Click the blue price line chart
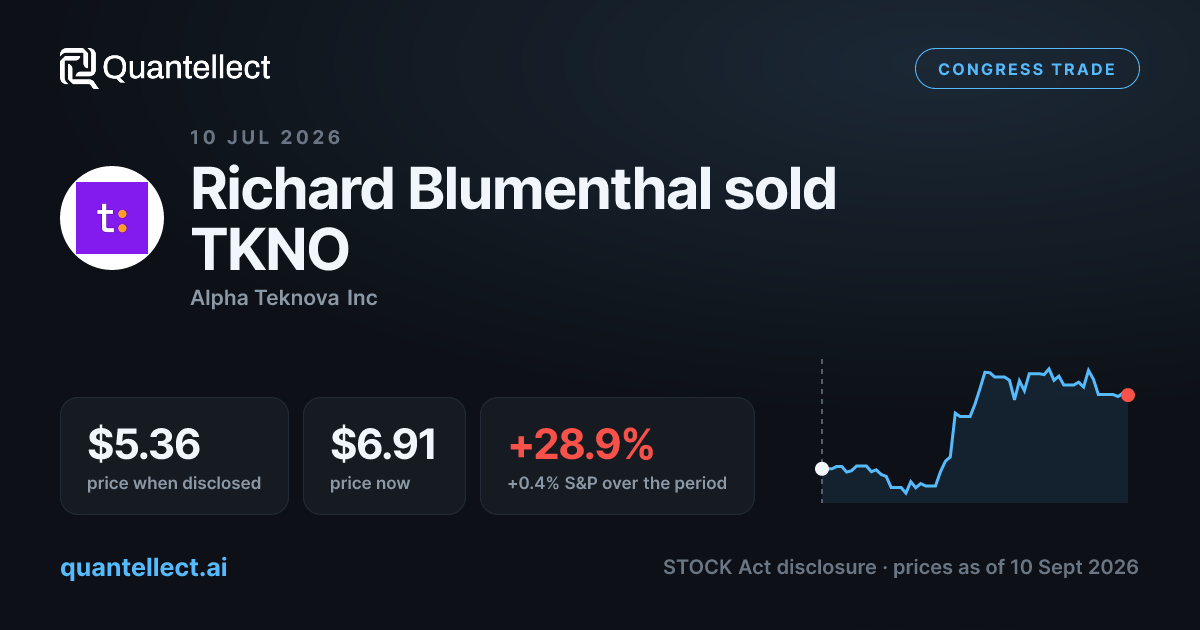 coord(975,430)
